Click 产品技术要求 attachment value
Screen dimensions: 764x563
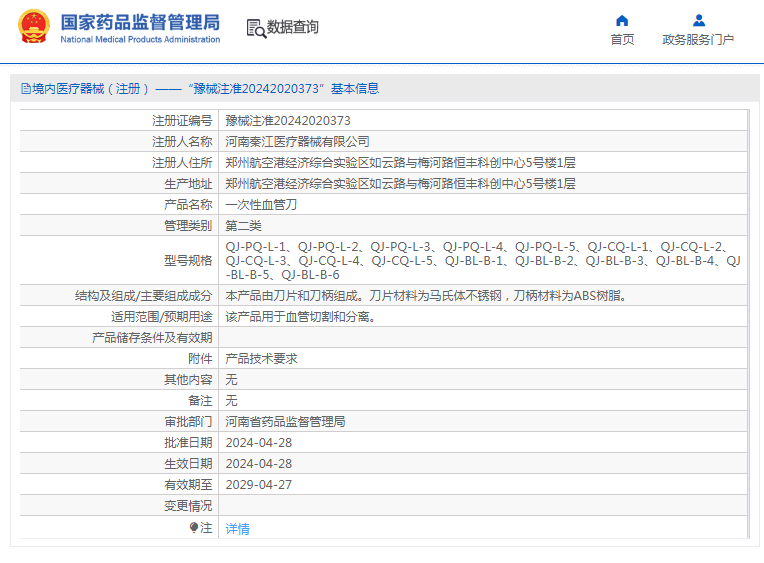pos(261,359)
